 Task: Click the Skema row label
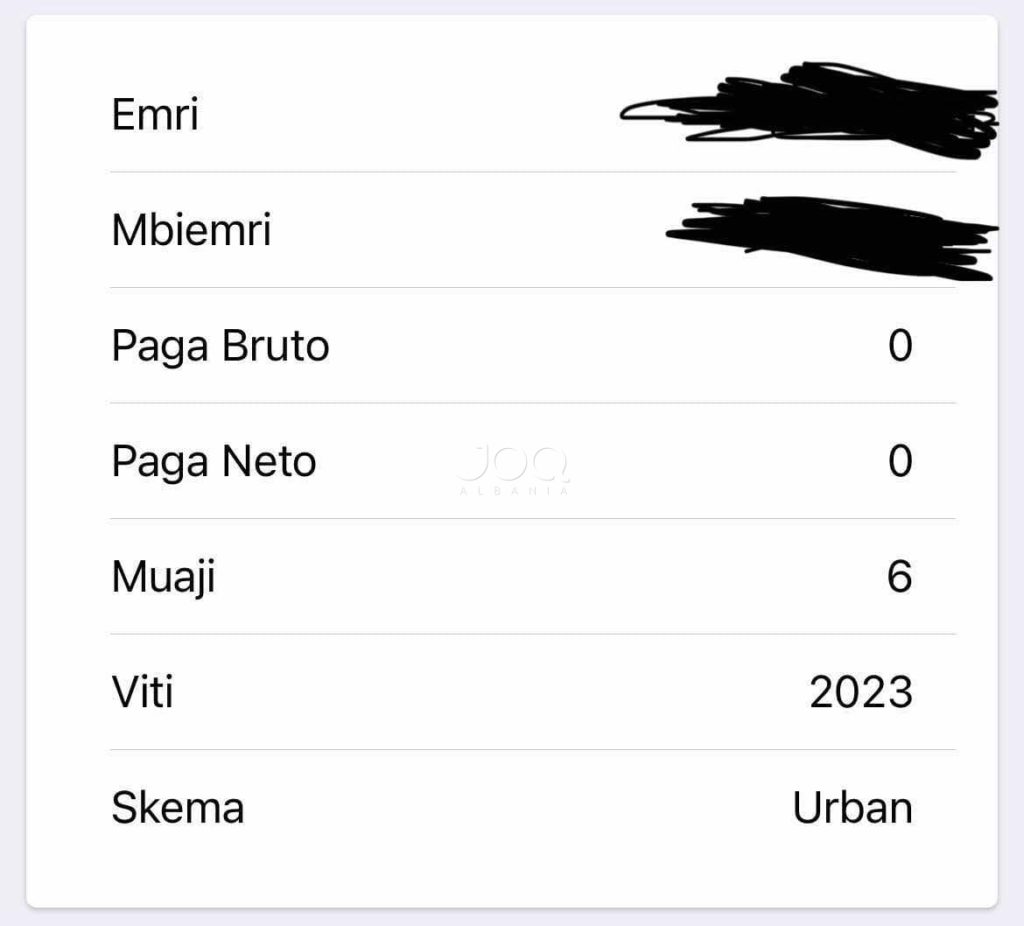tap(178, 808)
